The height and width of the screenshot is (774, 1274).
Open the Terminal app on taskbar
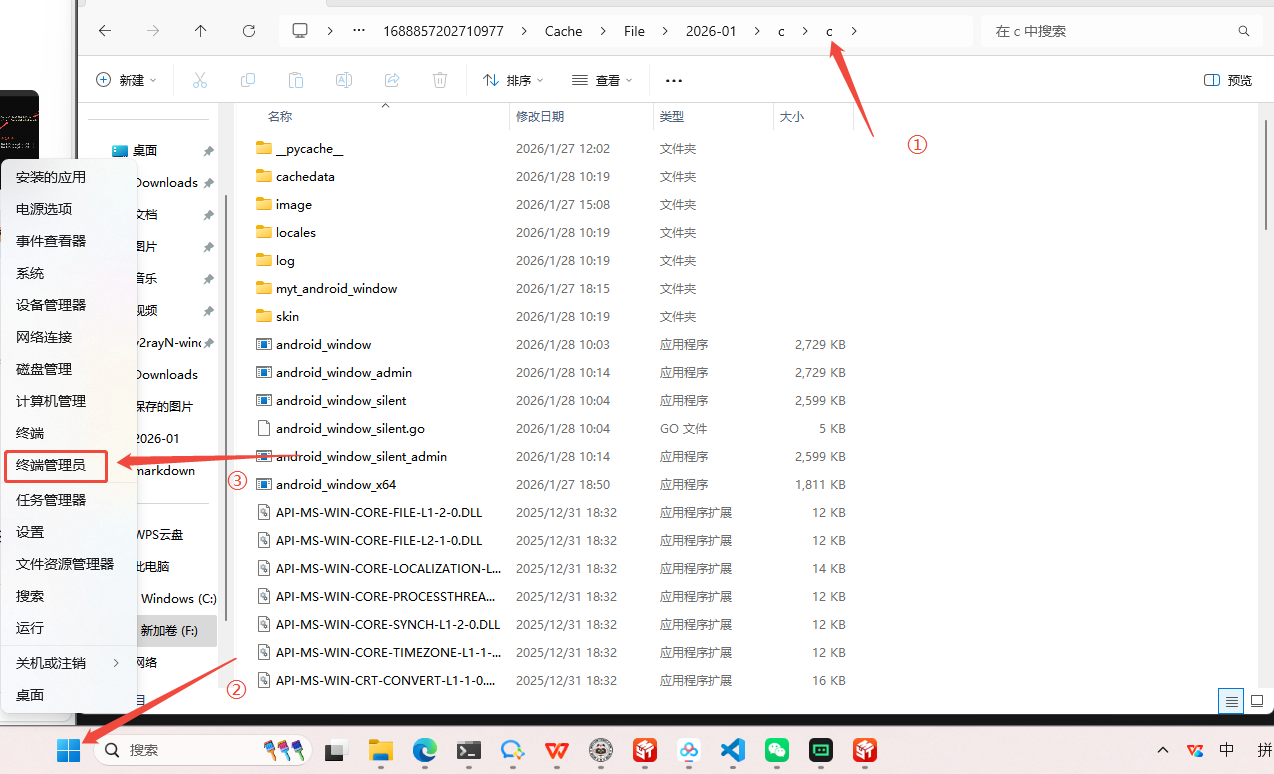[x=469, y=750]
